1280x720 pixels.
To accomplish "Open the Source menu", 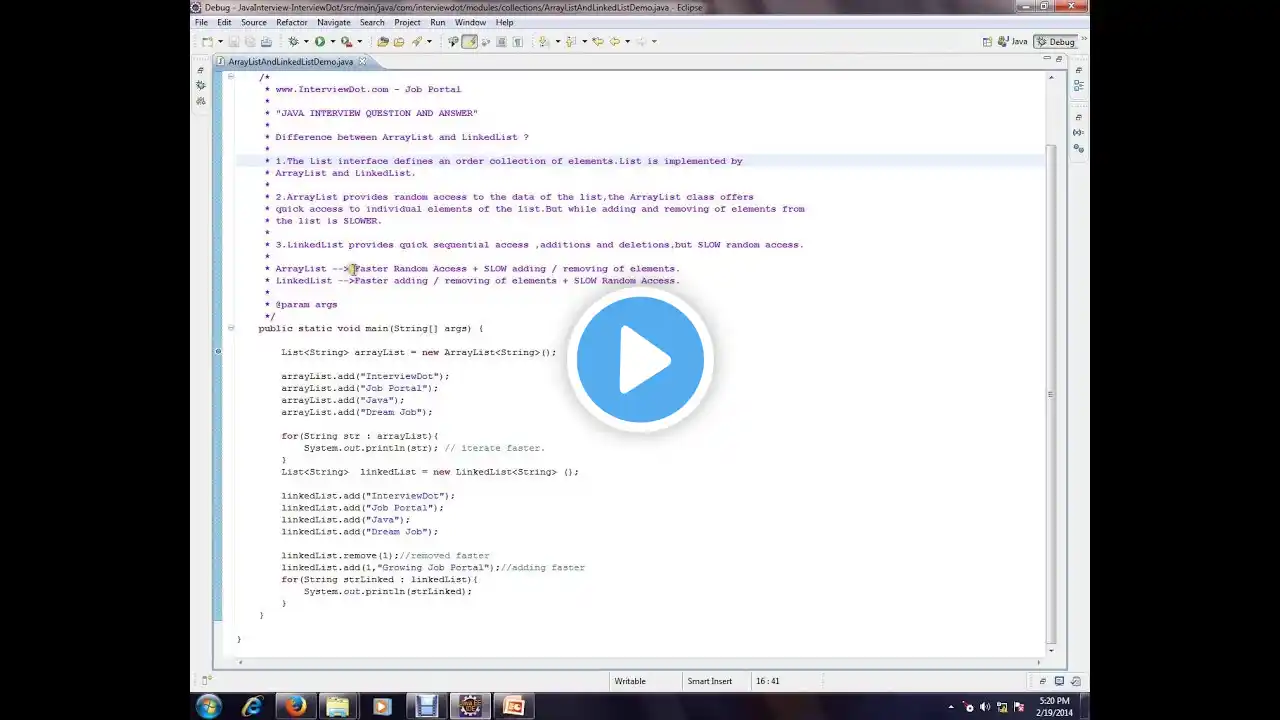I will (x=254, y=22).
